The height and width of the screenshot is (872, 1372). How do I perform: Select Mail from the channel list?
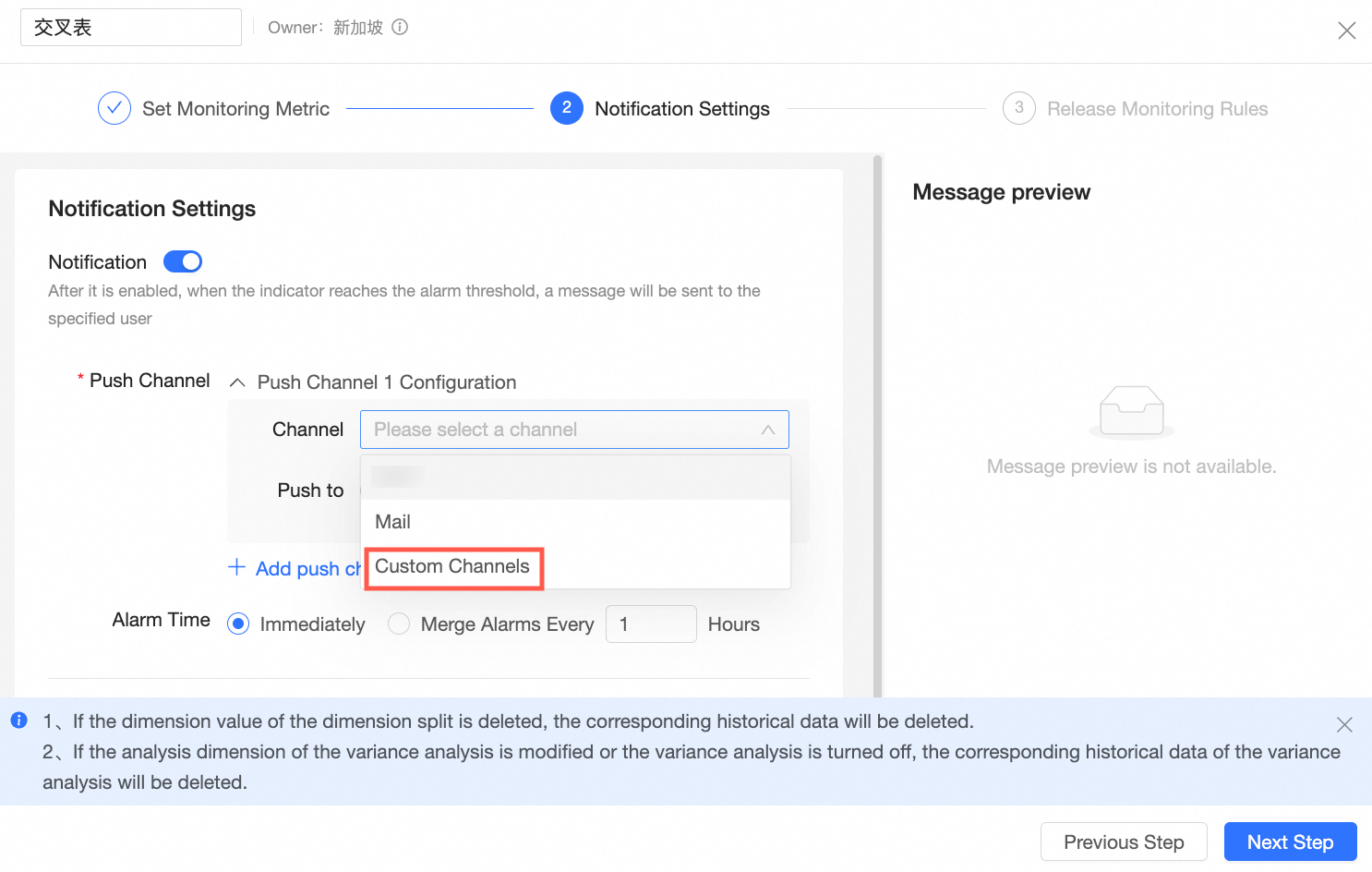point(393,522)
